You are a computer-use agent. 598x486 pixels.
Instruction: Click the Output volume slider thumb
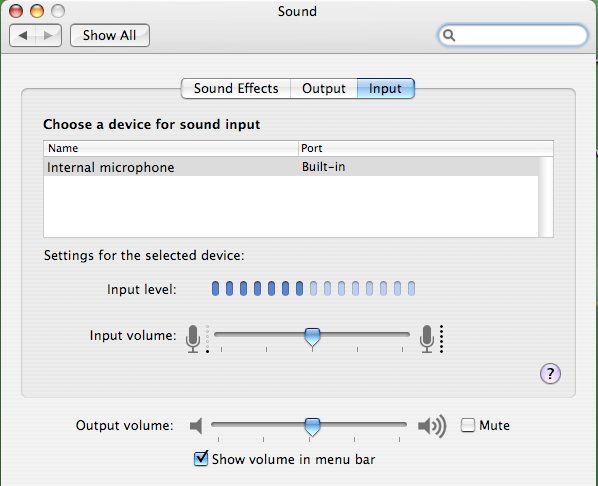pyautogui.click(x=312, y=427)
